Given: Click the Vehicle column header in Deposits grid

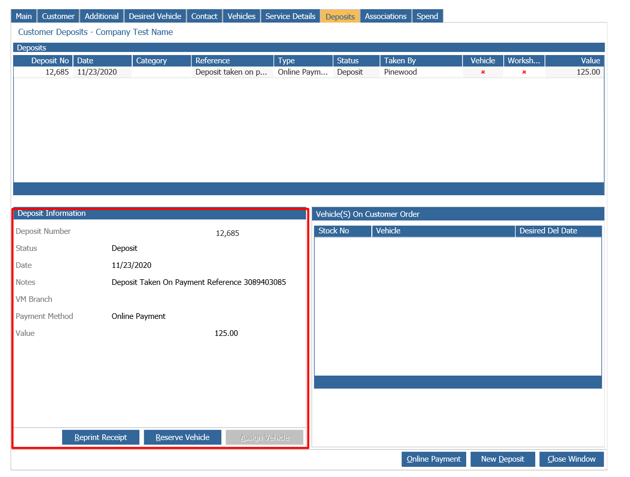Looking at the screenshot, I should (483, 61).
